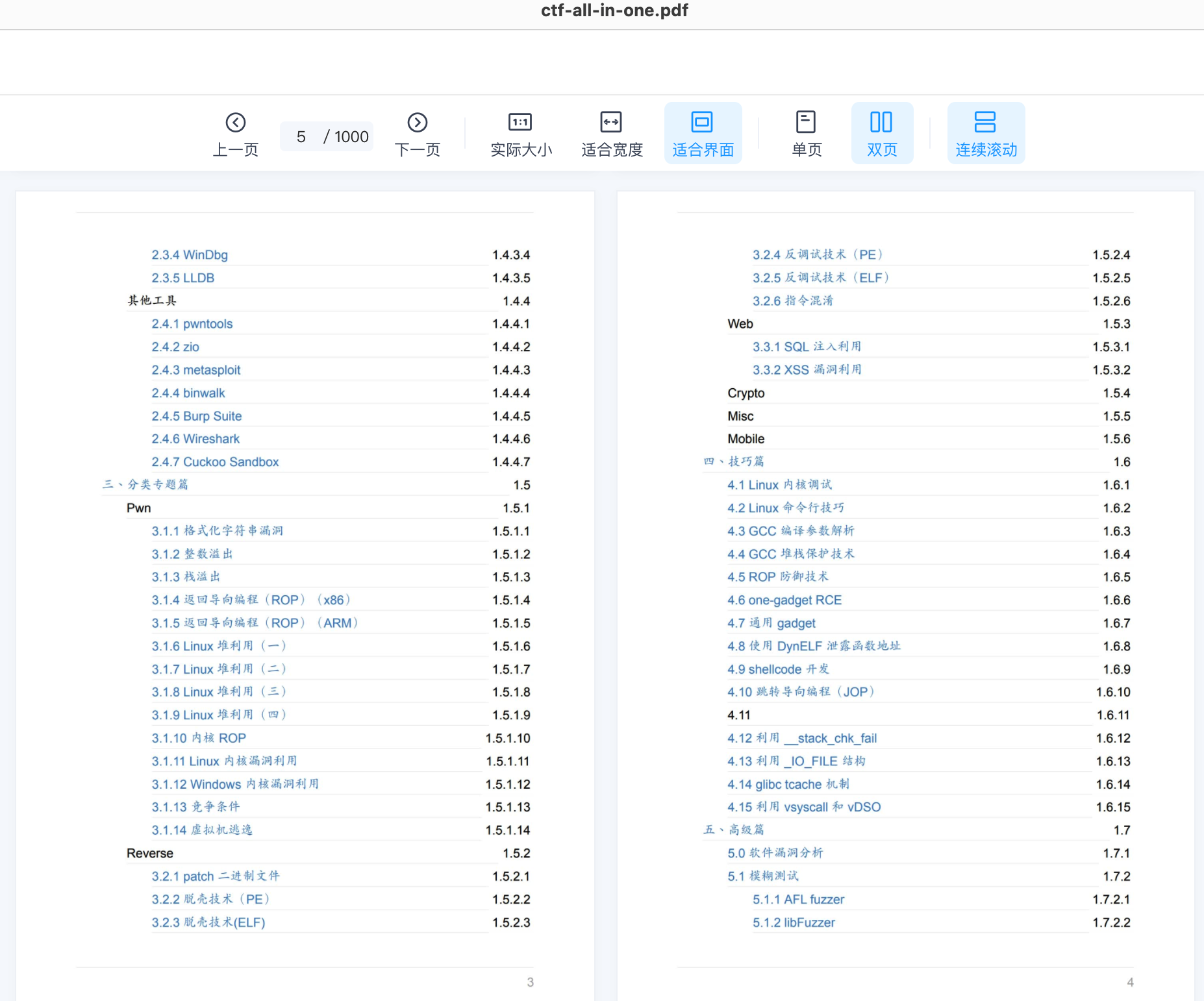This screenshot has width=1204, height=1001.
Task: Open link 3.1.3 栈溢出
Action: coord(186,577)
